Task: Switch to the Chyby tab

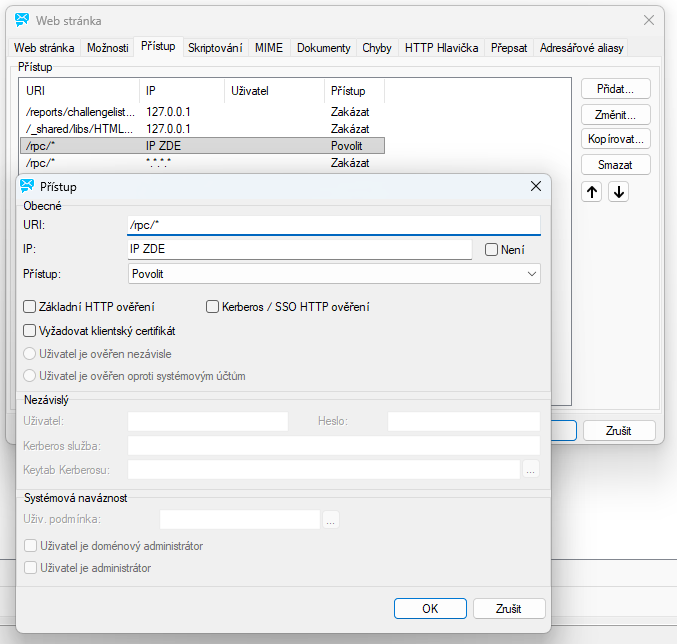Action: point(376,47)
